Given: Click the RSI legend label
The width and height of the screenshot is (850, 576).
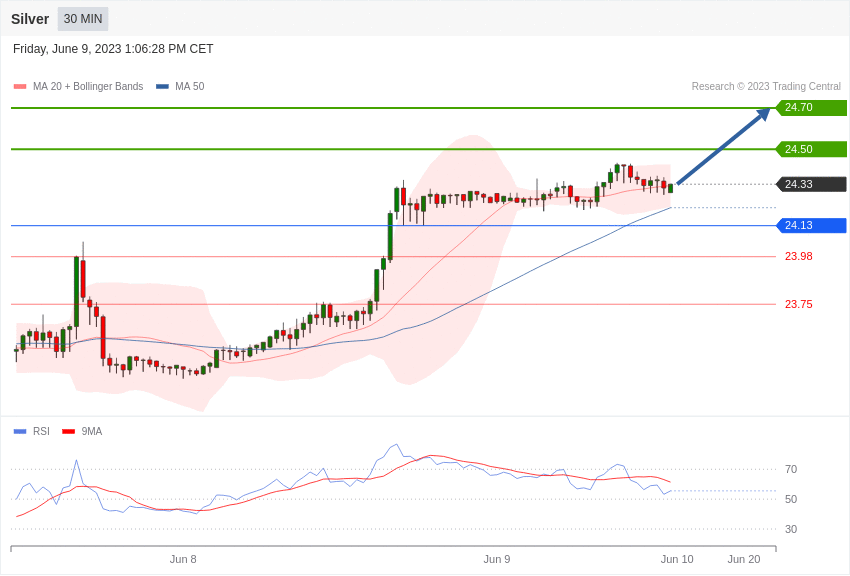Looking at the screenshot, I should 41,431.
